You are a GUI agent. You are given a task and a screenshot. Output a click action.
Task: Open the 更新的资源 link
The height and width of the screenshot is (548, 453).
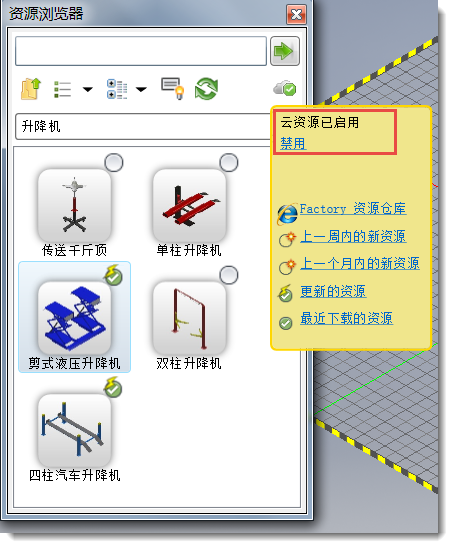333,291
